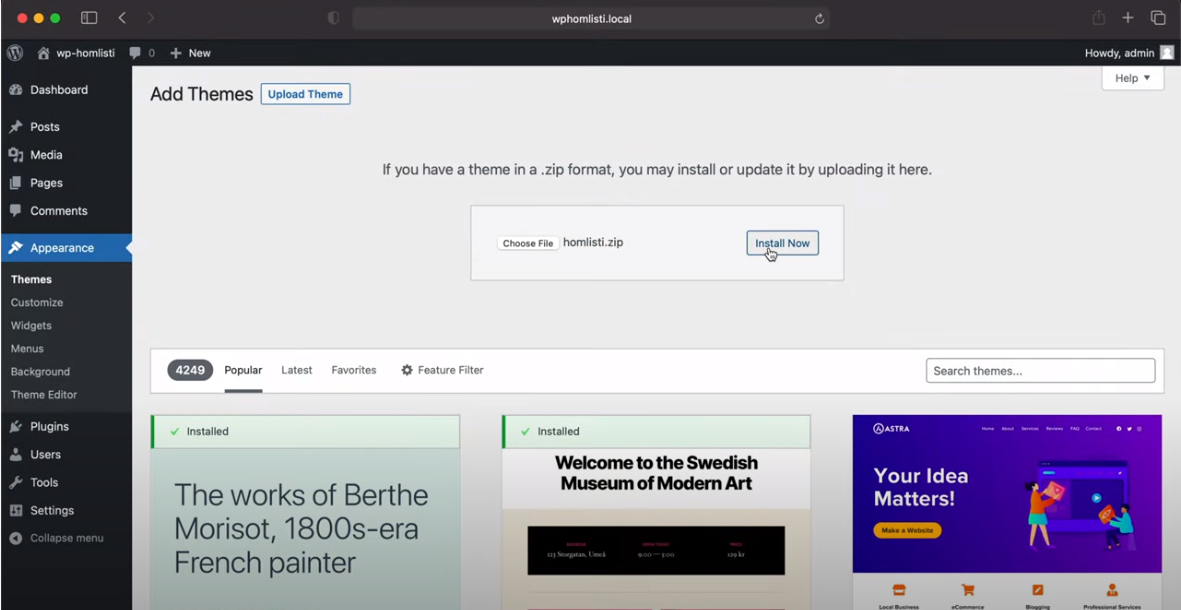1181x610 pixels.
Task: Click the Collapse menu arrow icon
Action: [x=16, y=538]
